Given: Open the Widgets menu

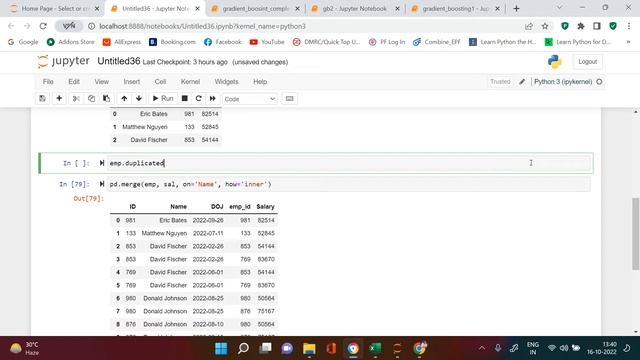Looking at the screenshot, I should click(227, 82).
